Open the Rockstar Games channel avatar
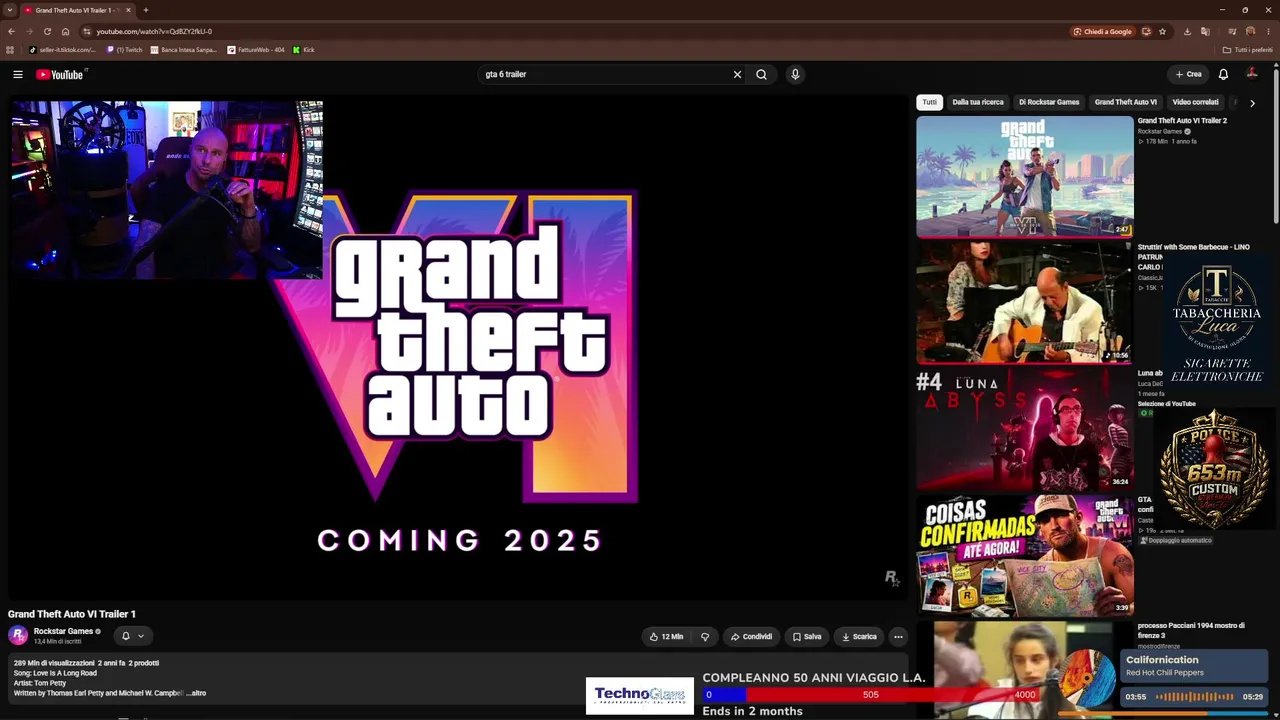This screenshot has width=1280, height=720. [x=18, y=635]
